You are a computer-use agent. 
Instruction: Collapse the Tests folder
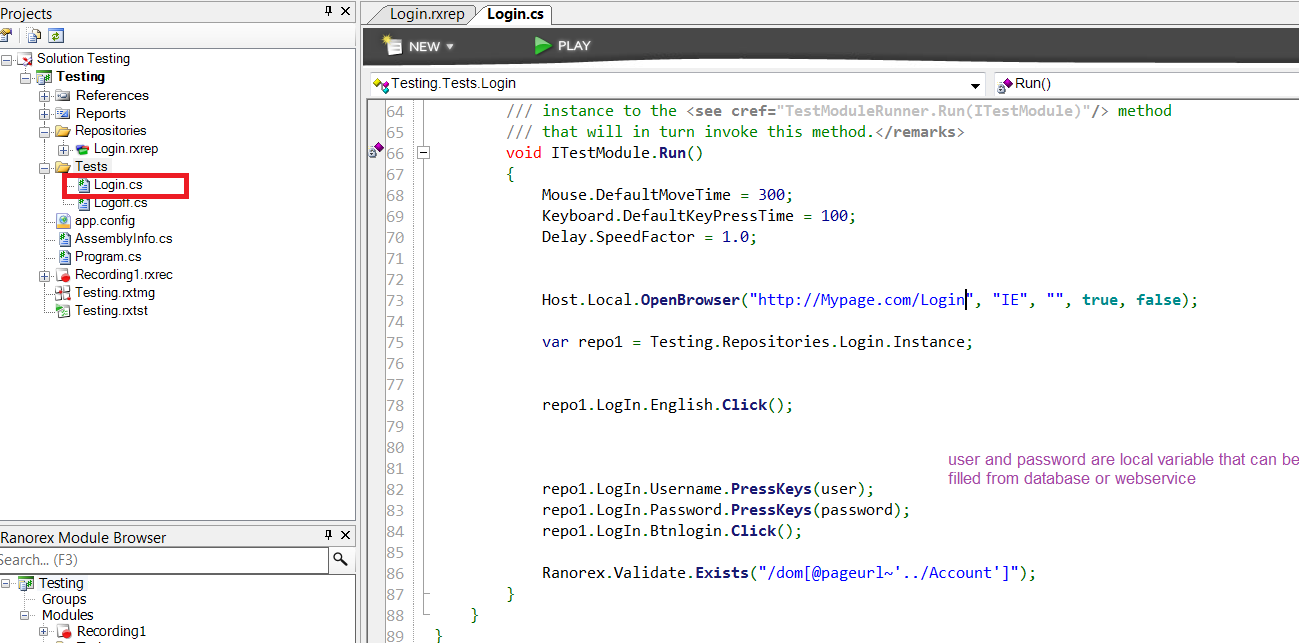[x=44, y=167]
